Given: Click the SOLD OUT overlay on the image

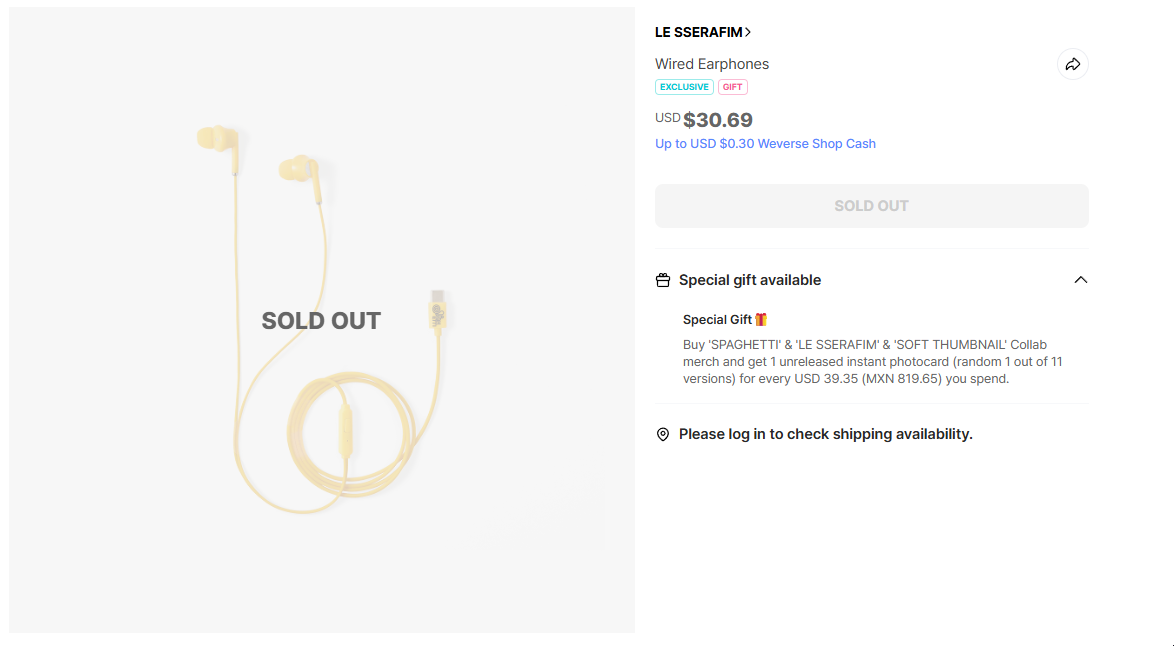Looking at the screenshot, I should pos(321,321).
